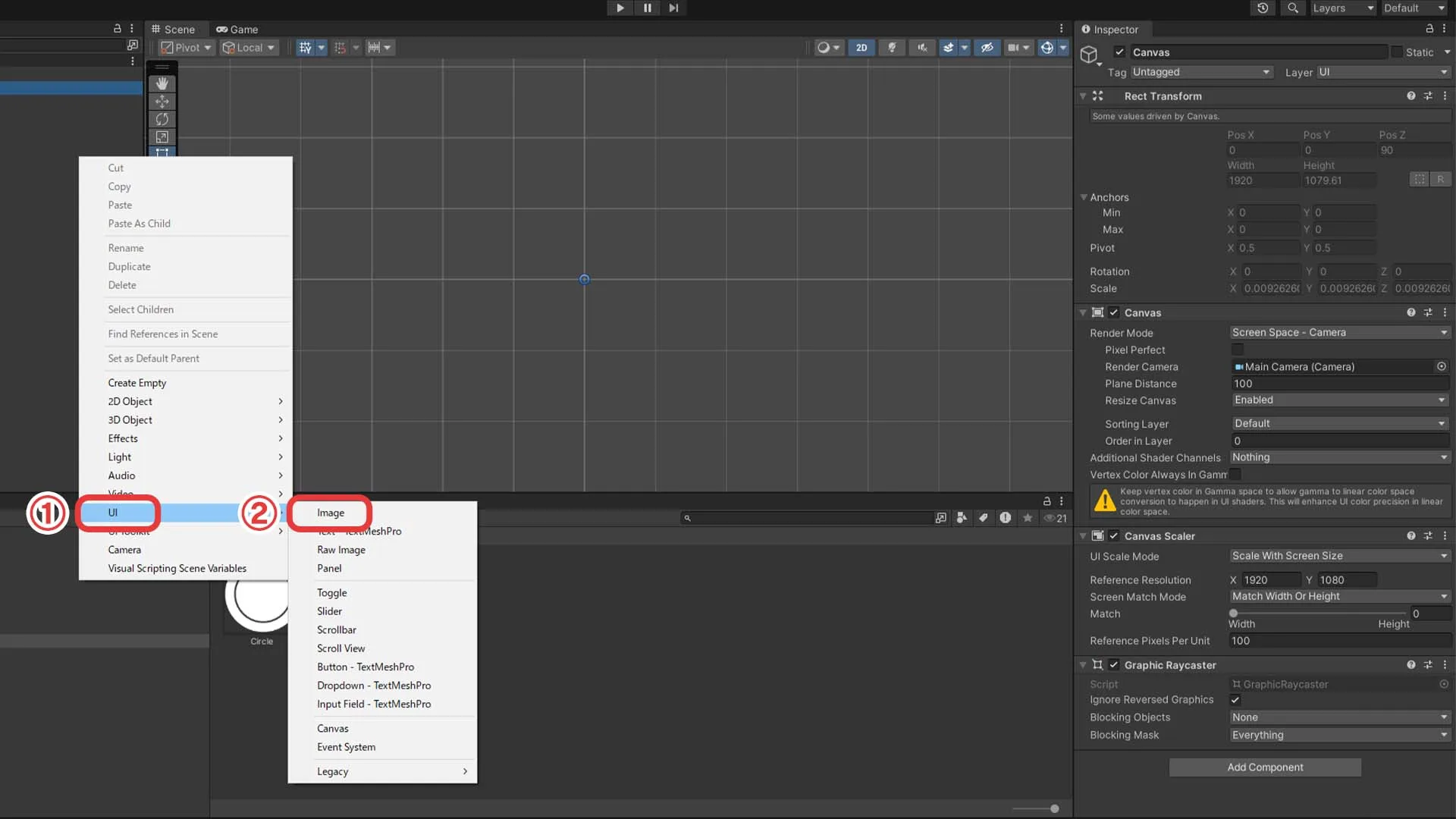Open the global search magnifier icon
Screen dimensions: 1456x819
[x=1293, y=8]
